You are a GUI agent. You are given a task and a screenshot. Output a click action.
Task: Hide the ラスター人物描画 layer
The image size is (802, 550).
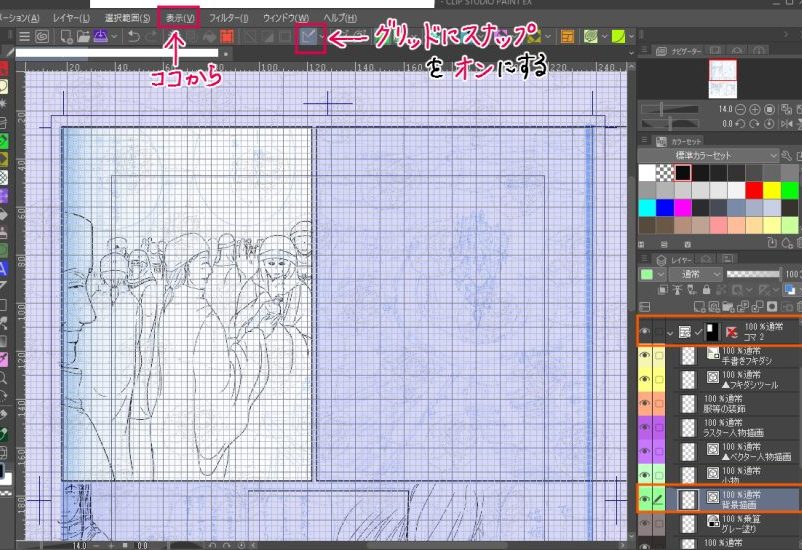tap(645, 427)
